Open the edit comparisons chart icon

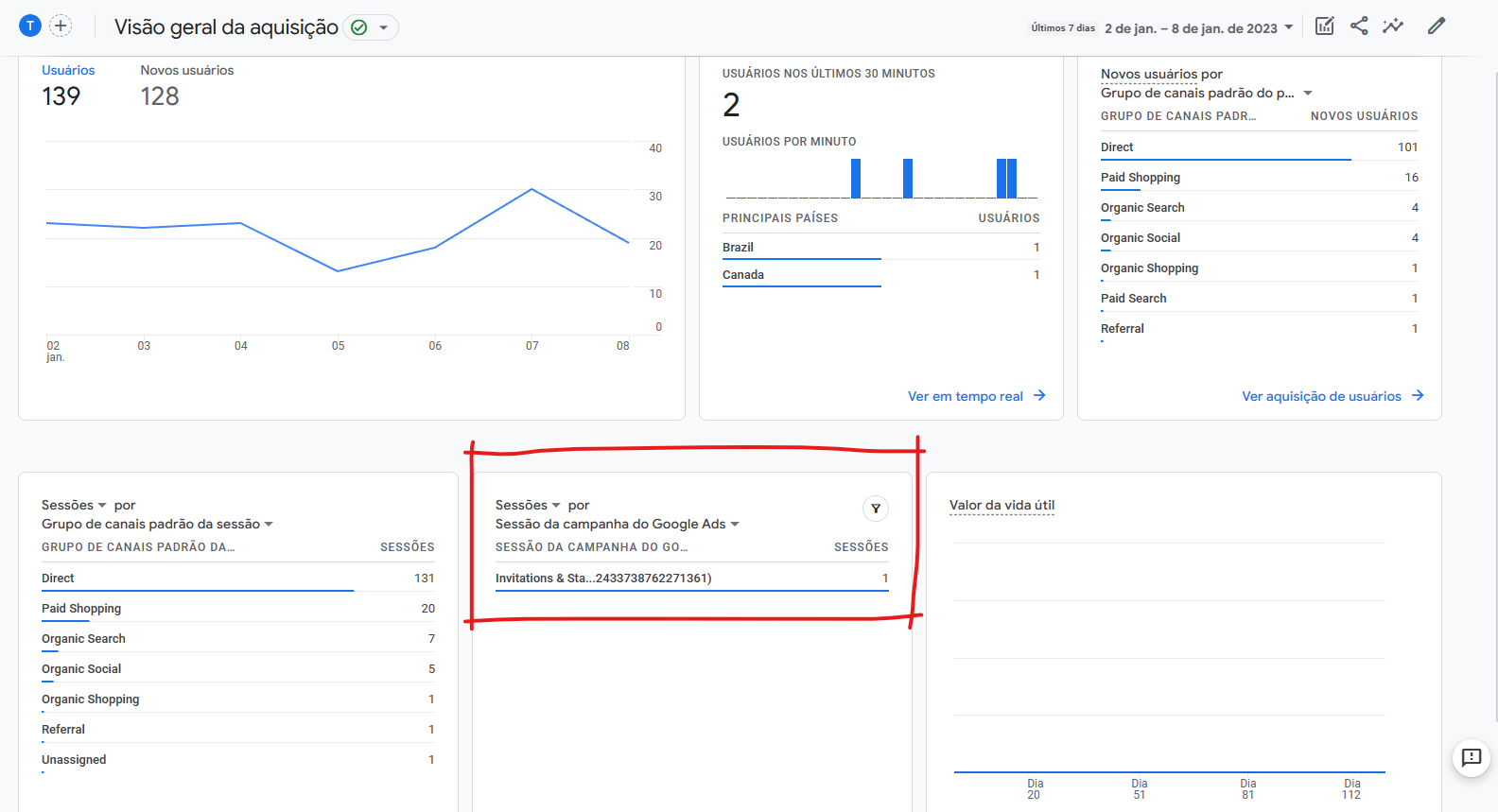point(1325,26)
